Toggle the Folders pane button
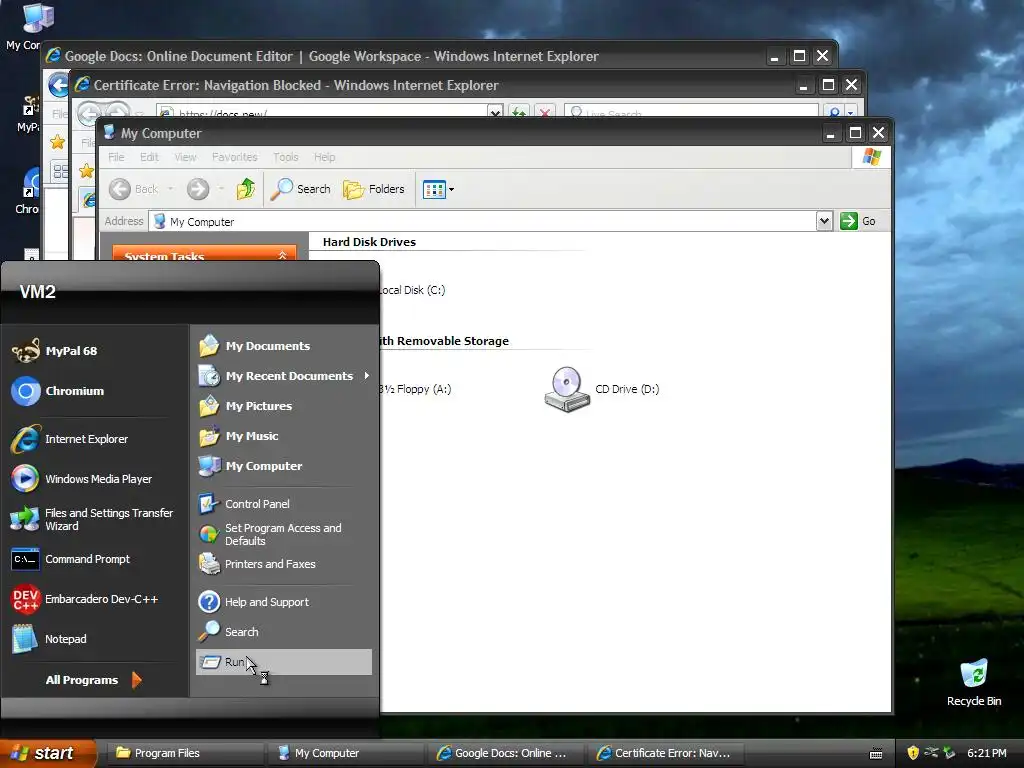This screenshot has height=768, width=1024. [374, 189]
